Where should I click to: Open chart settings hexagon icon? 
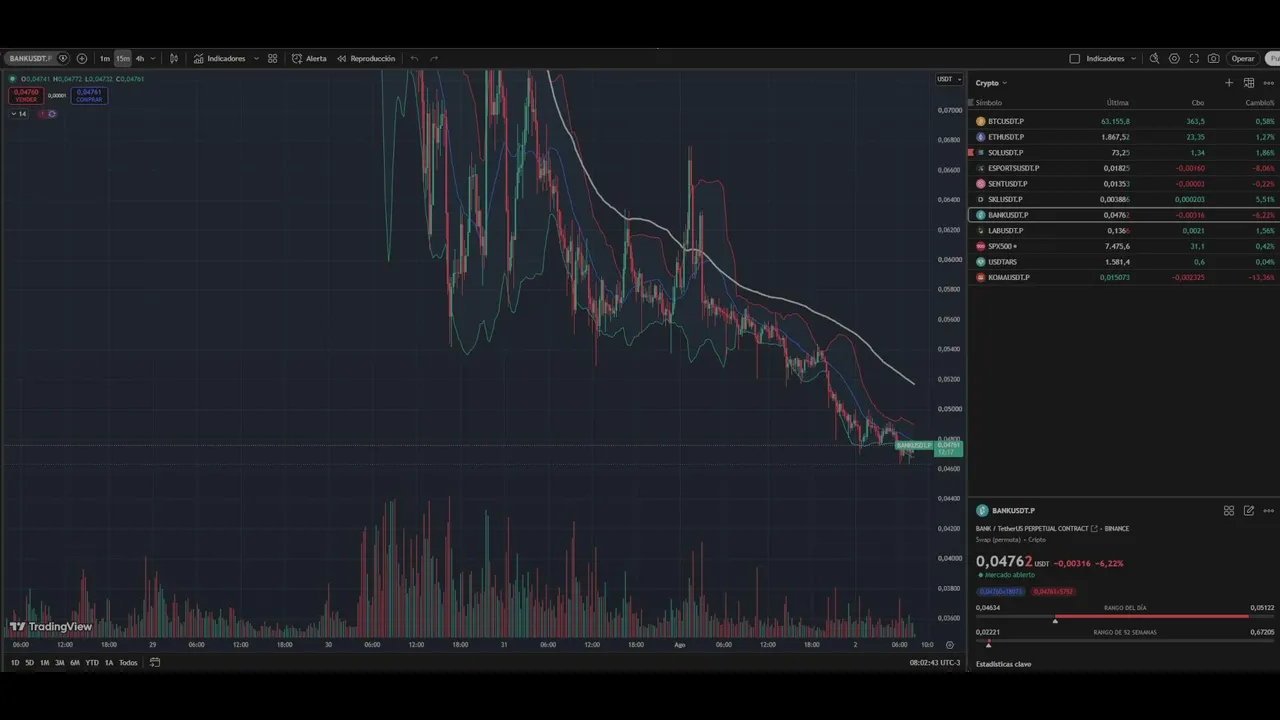click(x=1174, y=59)
